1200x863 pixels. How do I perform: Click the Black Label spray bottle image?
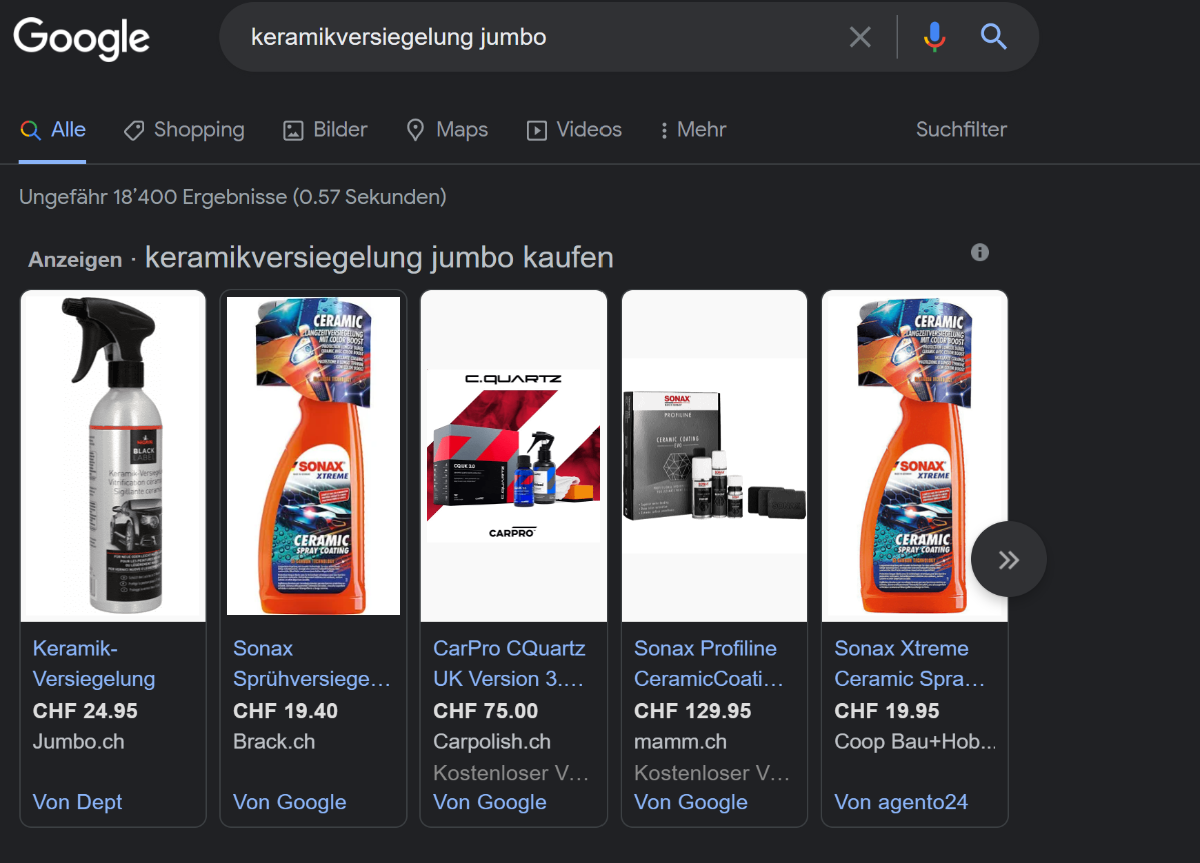click(113, 455)
